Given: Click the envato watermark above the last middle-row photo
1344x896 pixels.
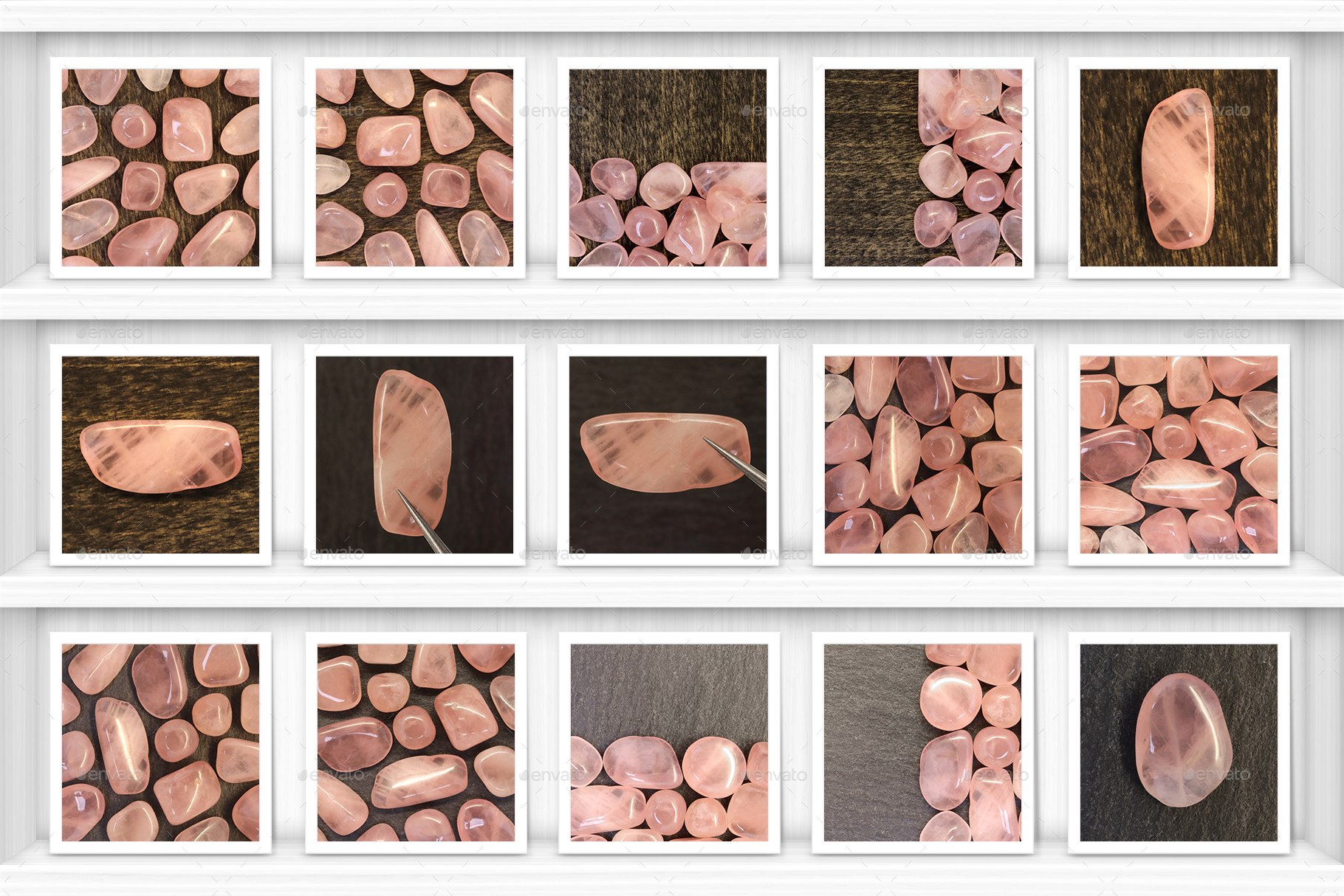Looking at the screenshot, I should [1217, 333].
